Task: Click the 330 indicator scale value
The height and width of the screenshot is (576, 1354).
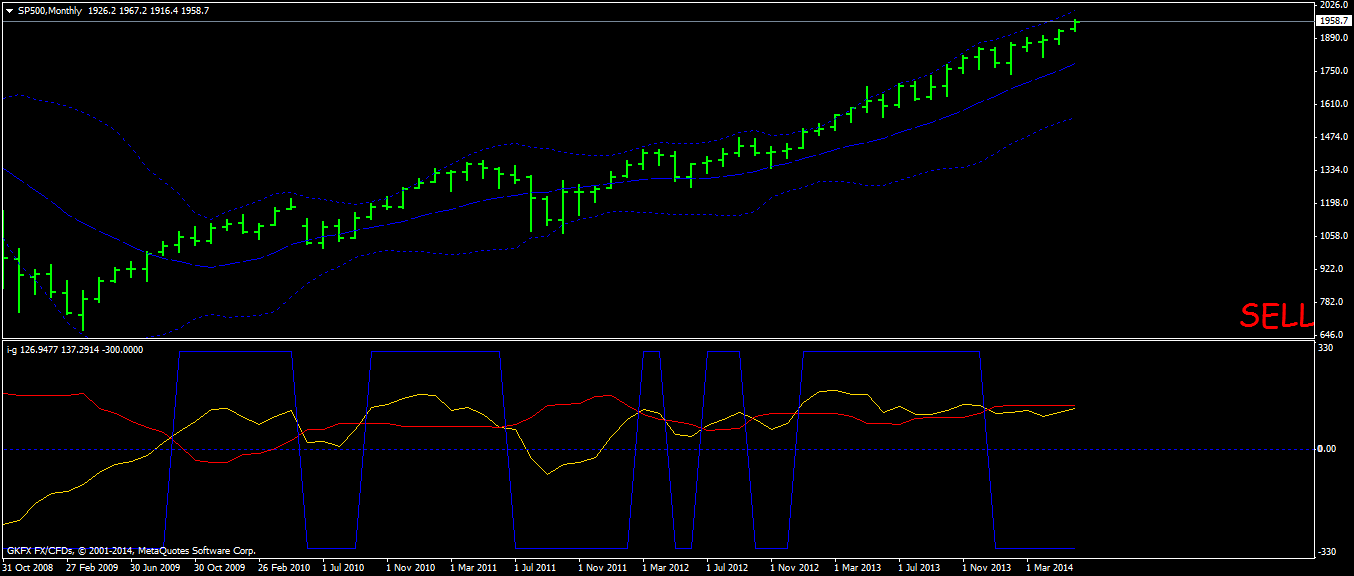Action: coord(1328,348)
